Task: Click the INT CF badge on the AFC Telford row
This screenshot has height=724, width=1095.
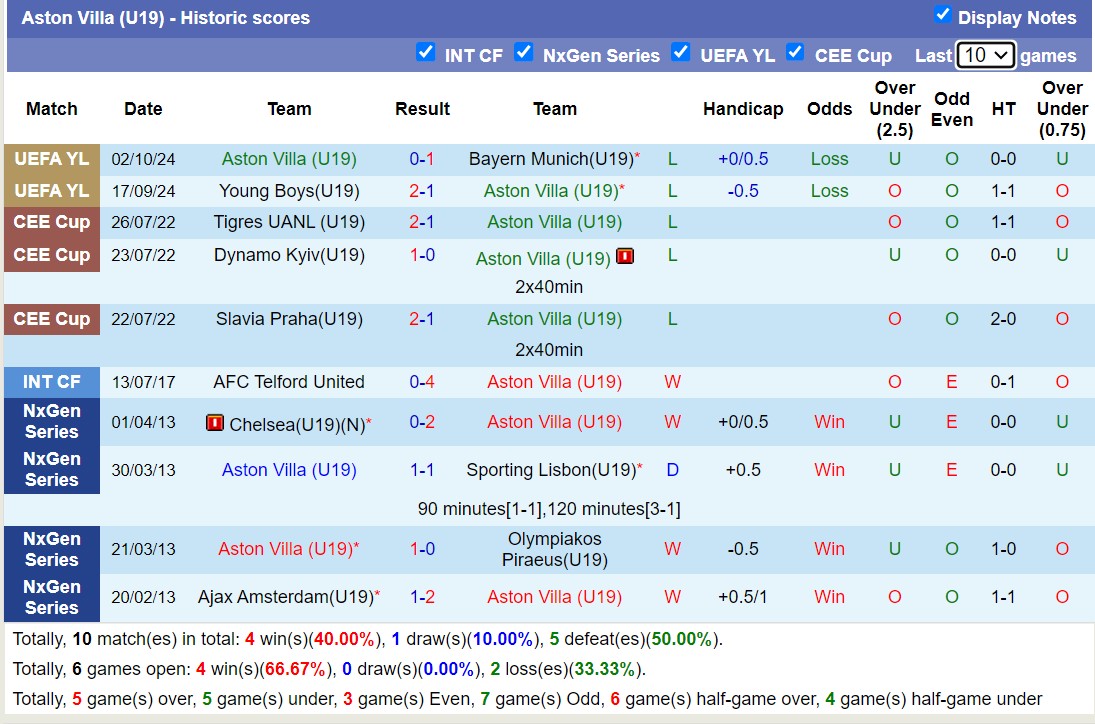Action: [x=51, y=381]
